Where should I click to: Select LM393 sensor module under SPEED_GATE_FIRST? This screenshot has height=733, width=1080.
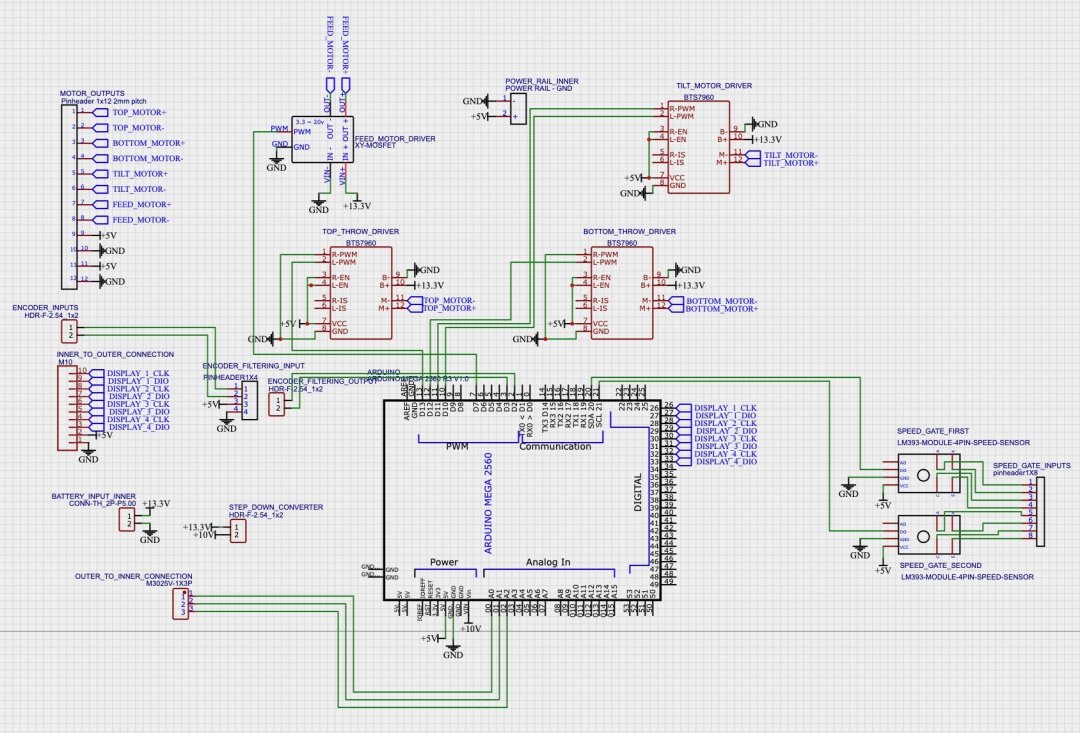pyautogui.click(x=928, y=473)
